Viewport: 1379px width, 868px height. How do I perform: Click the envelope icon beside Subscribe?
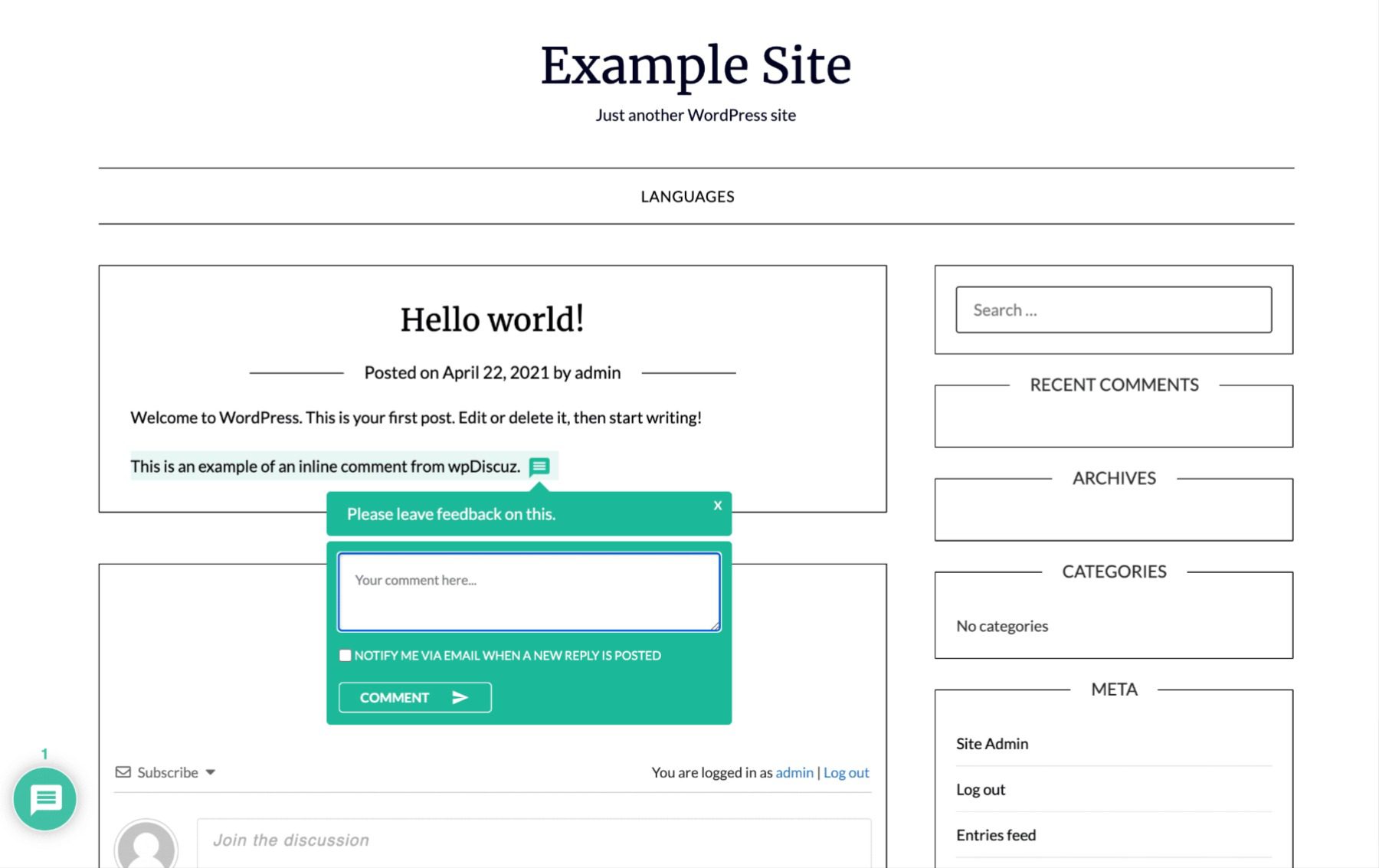click(x=123, y=772)
